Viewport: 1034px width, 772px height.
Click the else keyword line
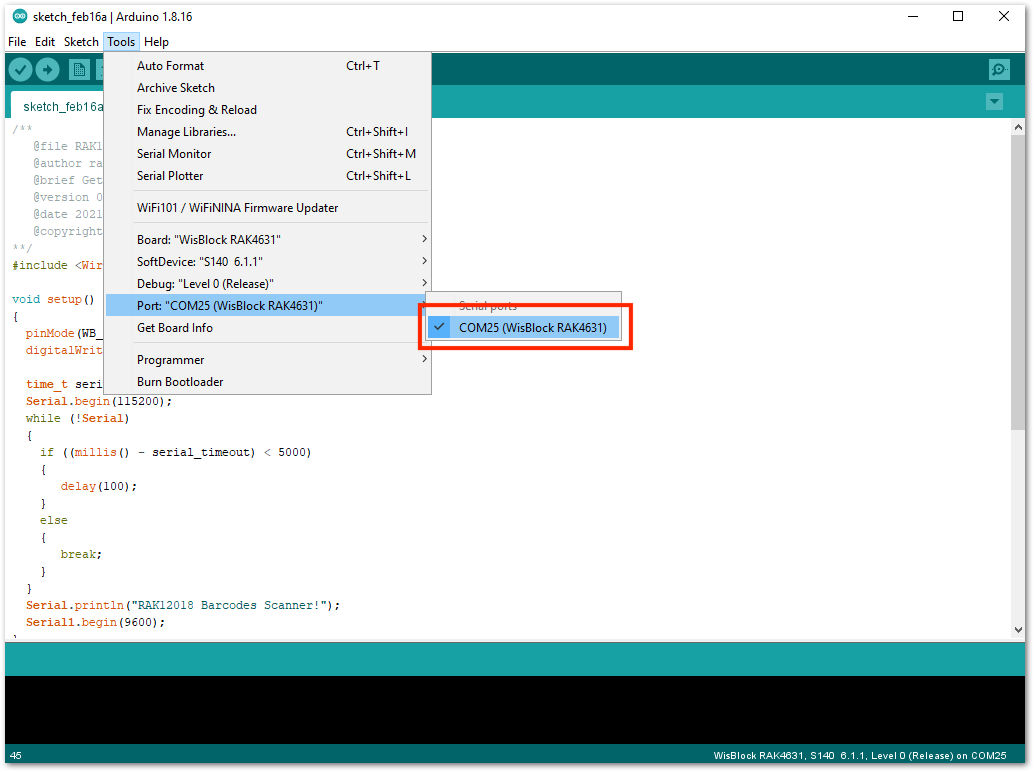point(53,521)
